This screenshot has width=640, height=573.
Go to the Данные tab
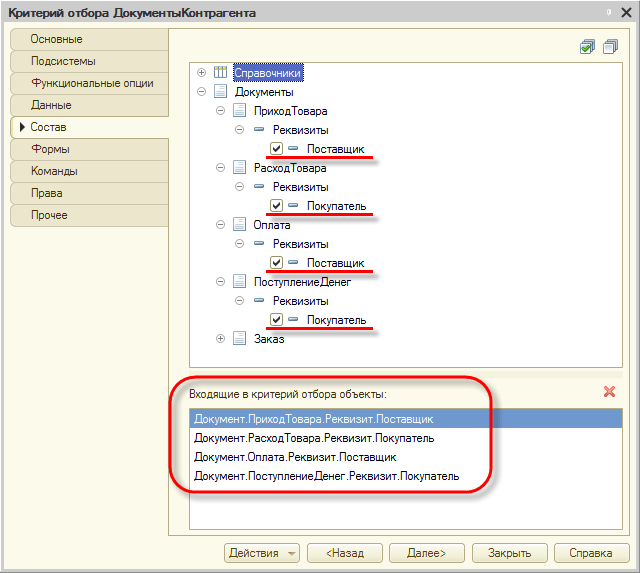click(x=89, y=105)
